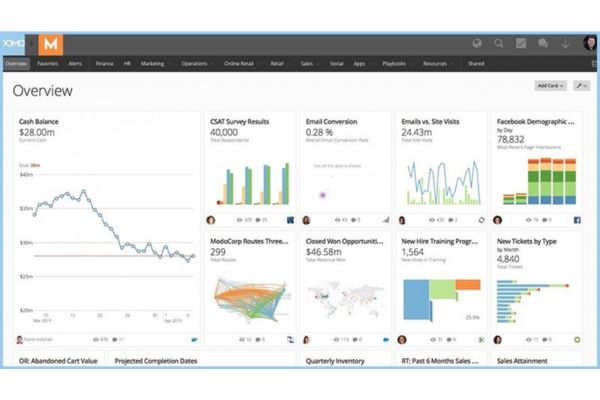
Task: Click the Closed Won Opportunities world map
Action: click(x=346, y=299)
